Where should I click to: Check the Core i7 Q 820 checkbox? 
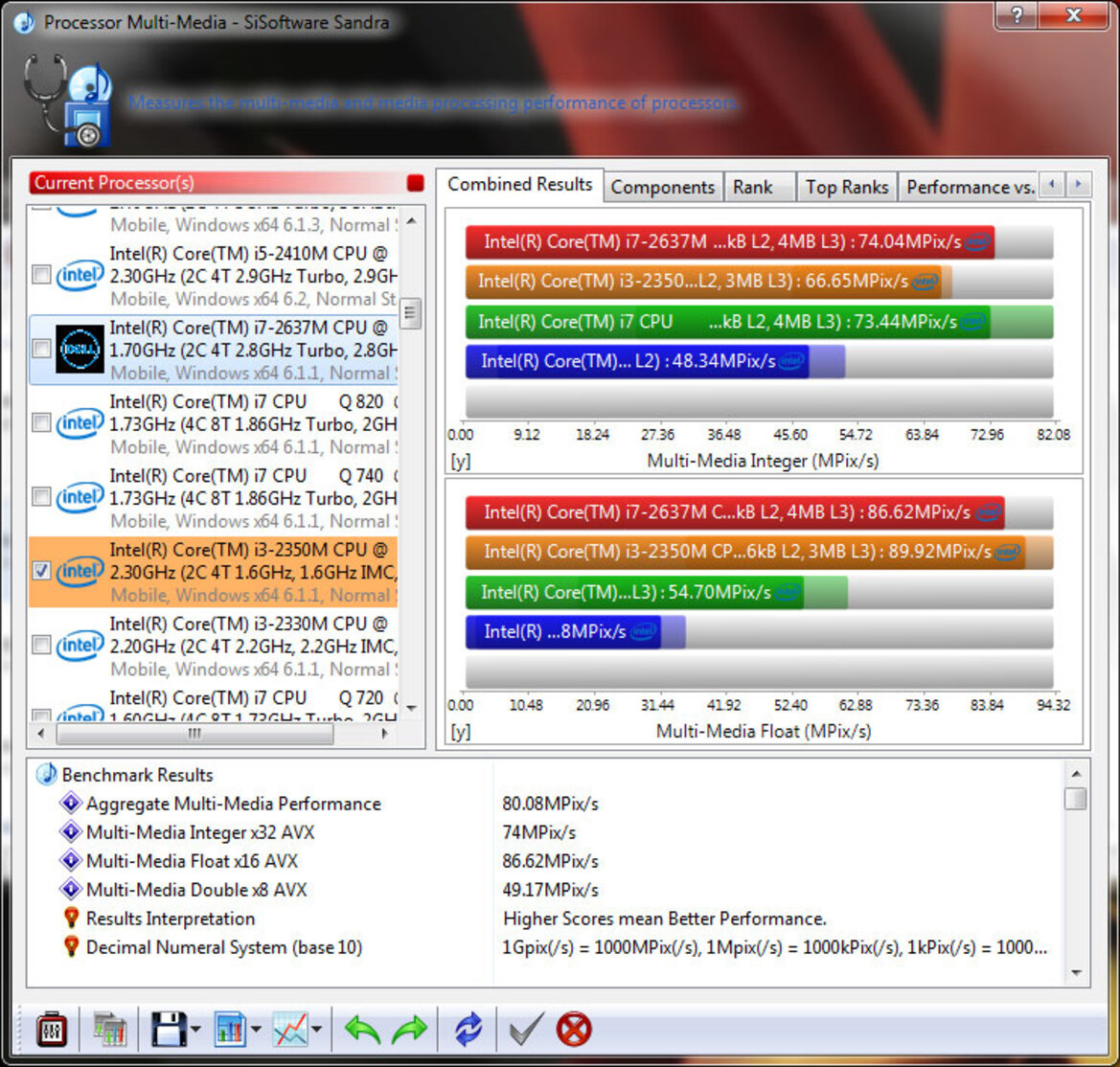pyautogui.click(x=41, y=422)
